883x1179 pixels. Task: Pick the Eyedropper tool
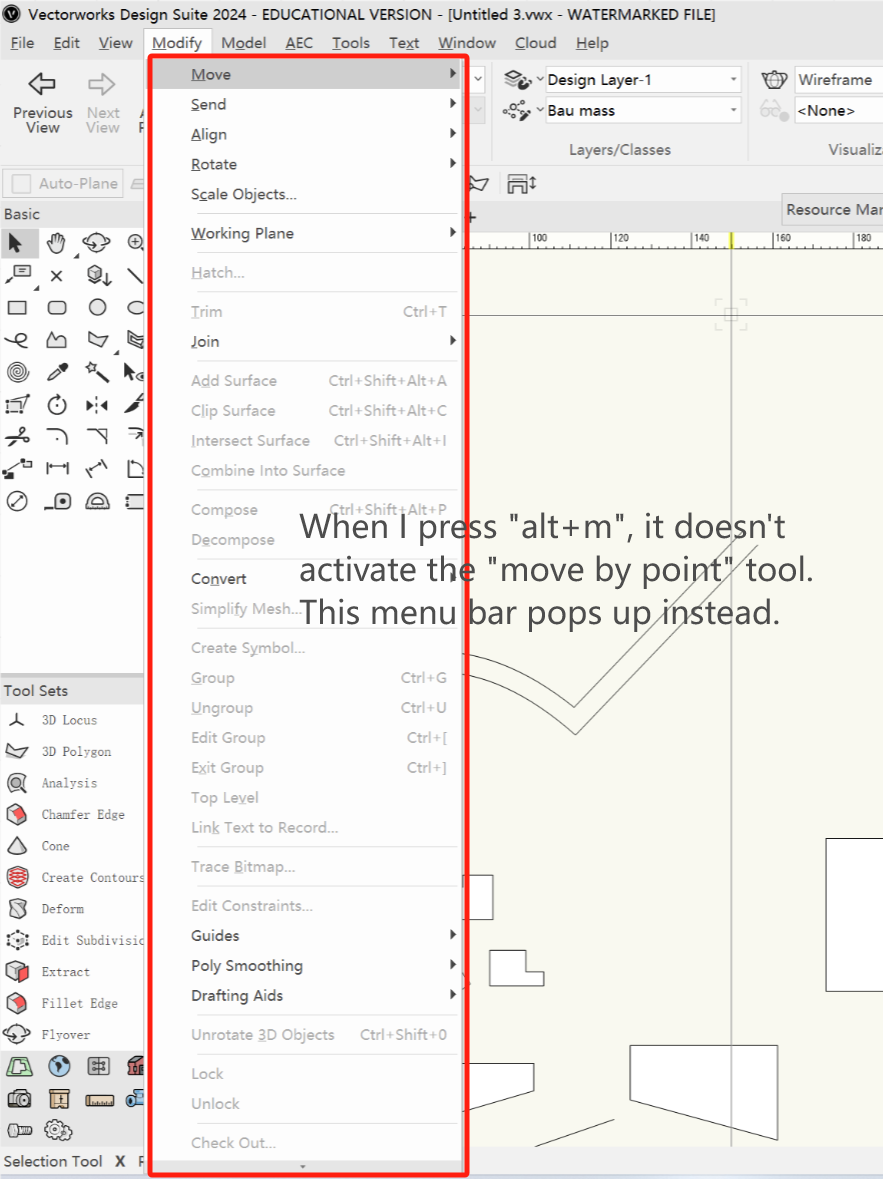[x=56, y=371]
